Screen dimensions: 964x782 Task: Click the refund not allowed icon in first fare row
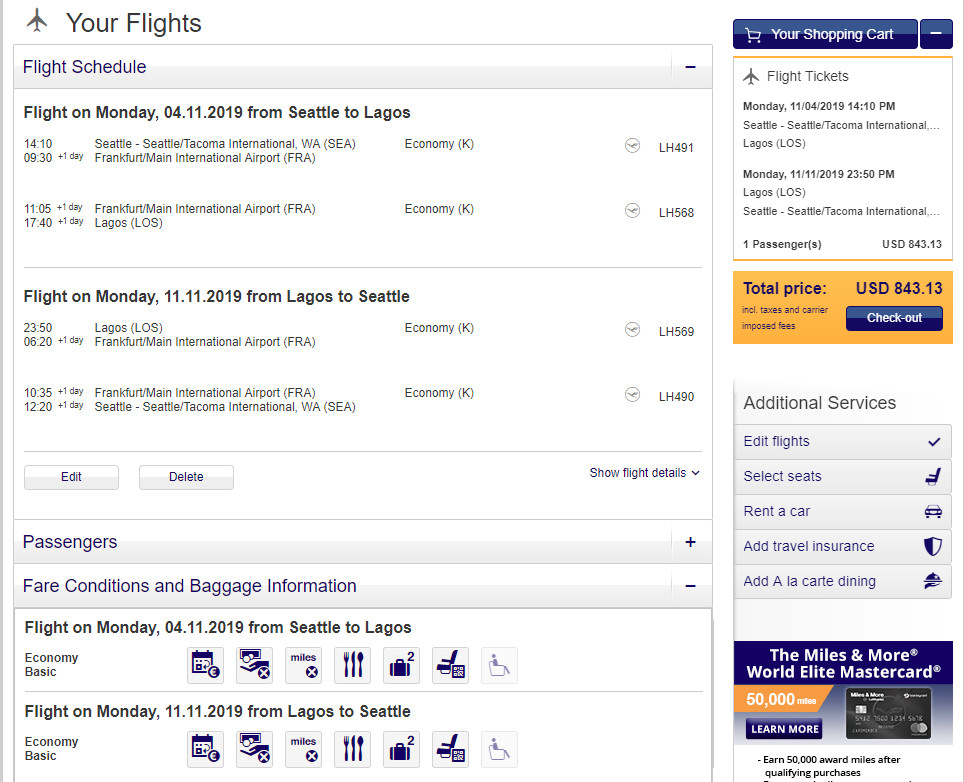255,665
